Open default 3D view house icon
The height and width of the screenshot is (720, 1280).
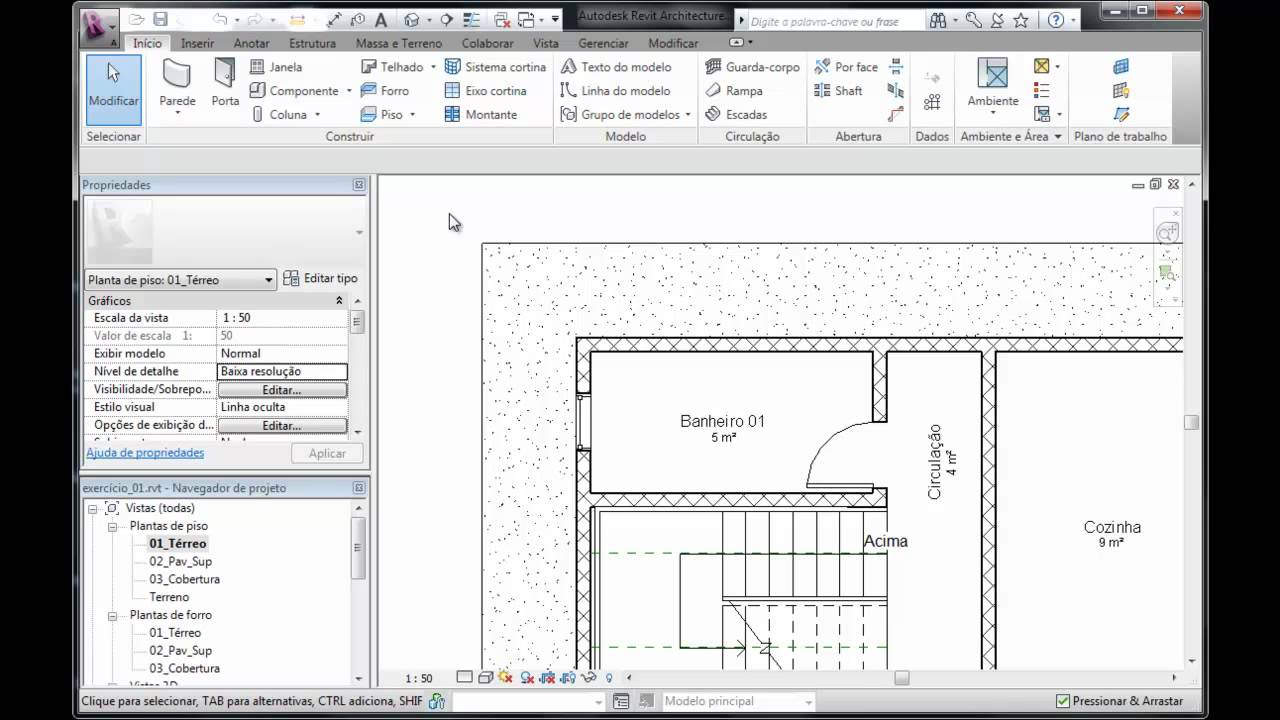(410, 19)
